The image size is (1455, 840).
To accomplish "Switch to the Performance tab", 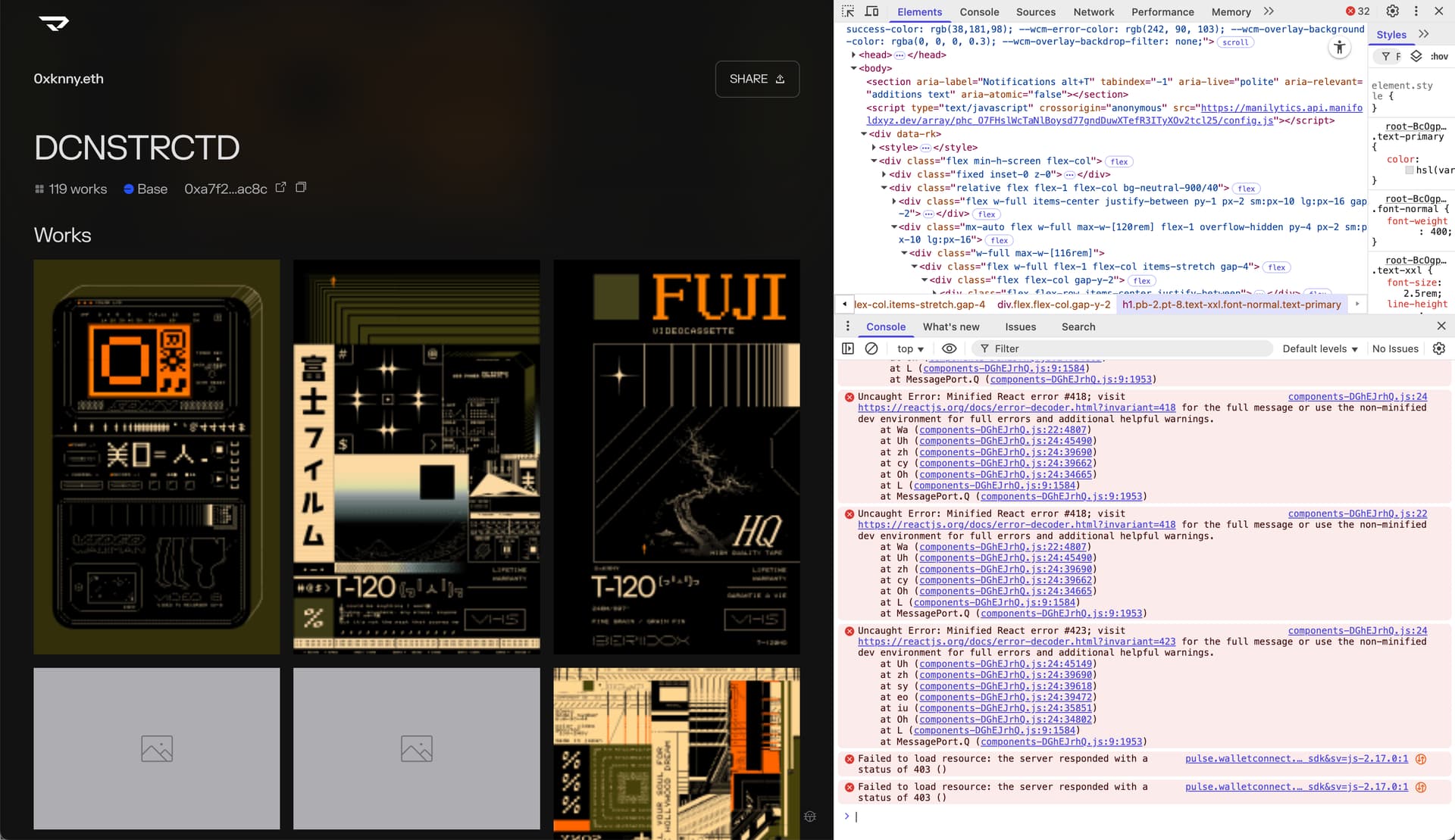I will click(1162, 11).
